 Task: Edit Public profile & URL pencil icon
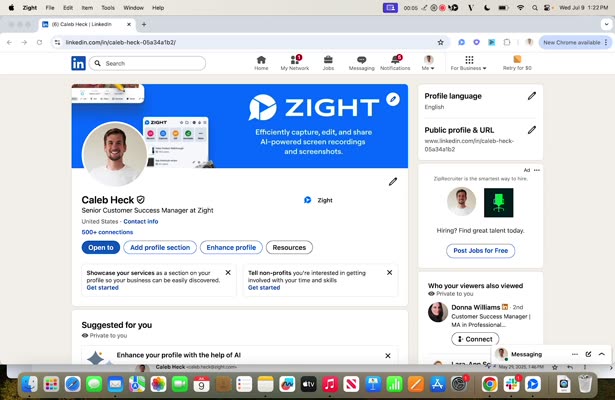(531, 130)
